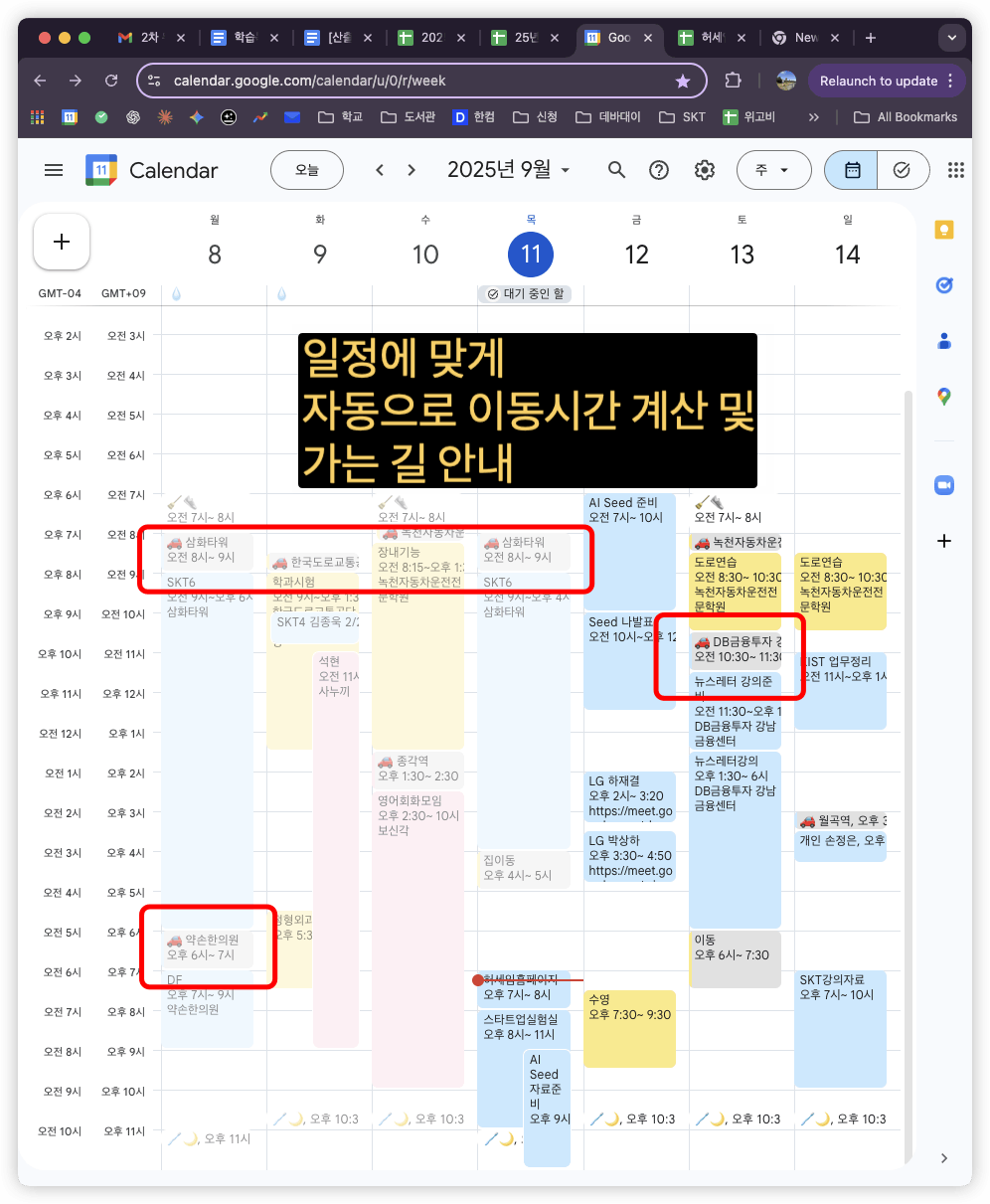Select today Thursday 11 date header
990x1204 pixels.
tap(531, 255)
